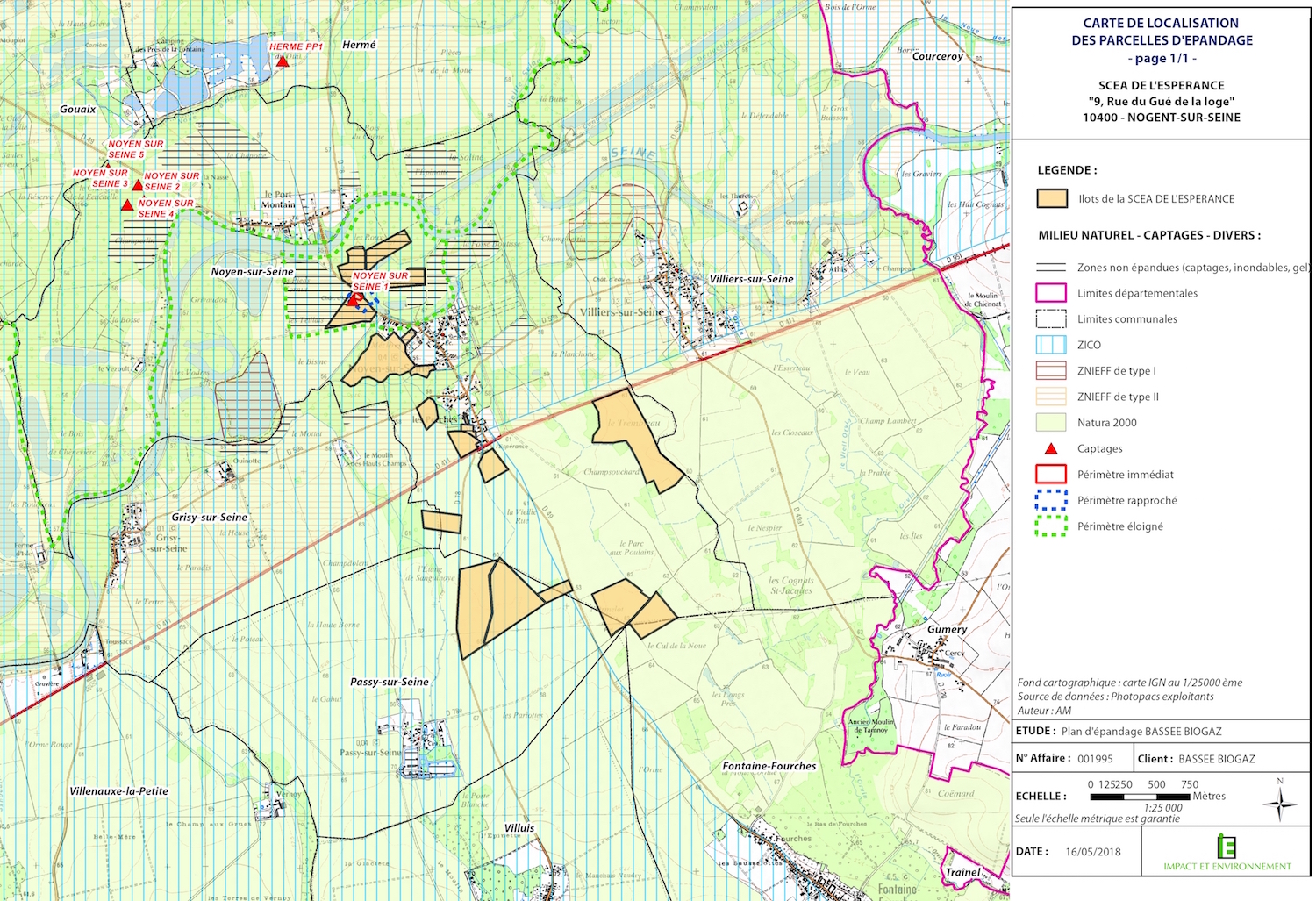The height and width of the screenshot is (901, 1316).
Task: Click the Passy-sur-Seine town label
Action: pyautogui.click(x=390, y=682)
